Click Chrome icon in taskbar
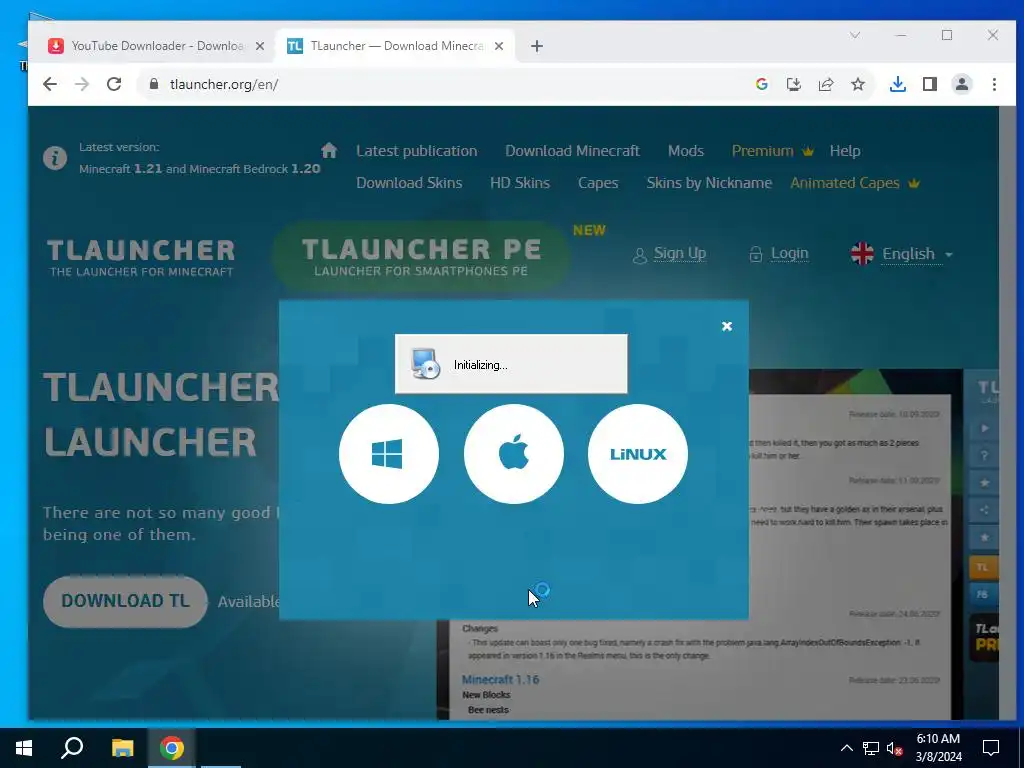 172,748
